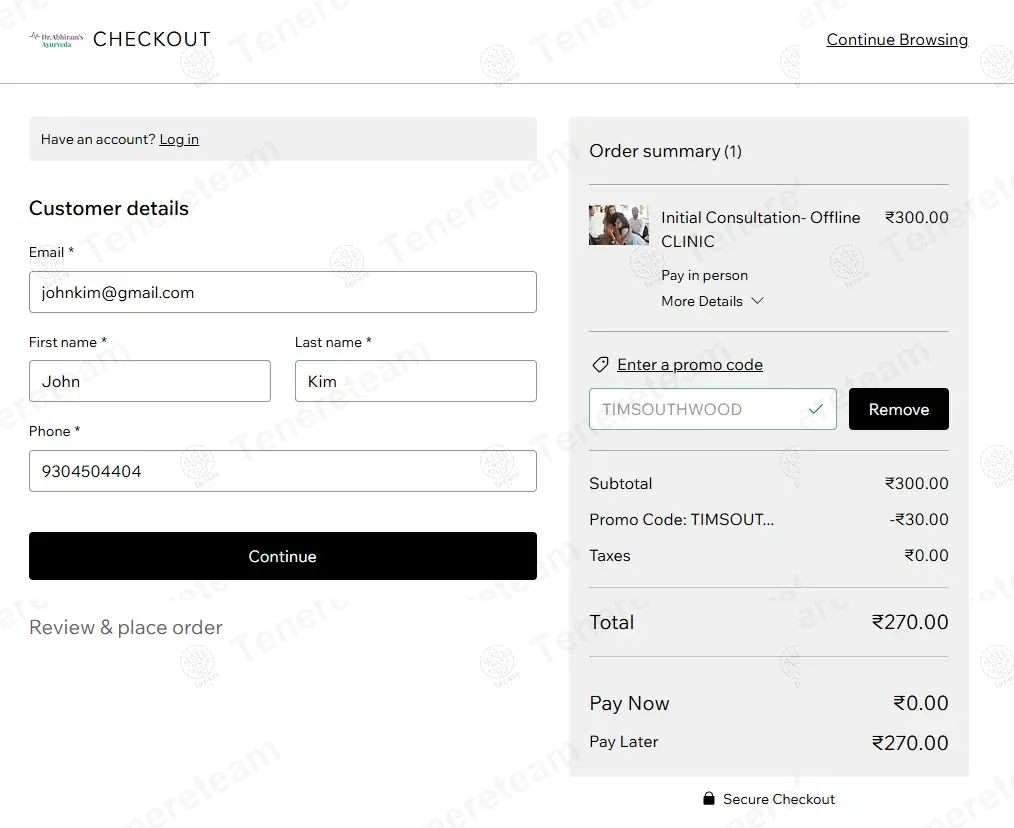
Task: Expand More Details chevron arrow
Action: [758, 301]
